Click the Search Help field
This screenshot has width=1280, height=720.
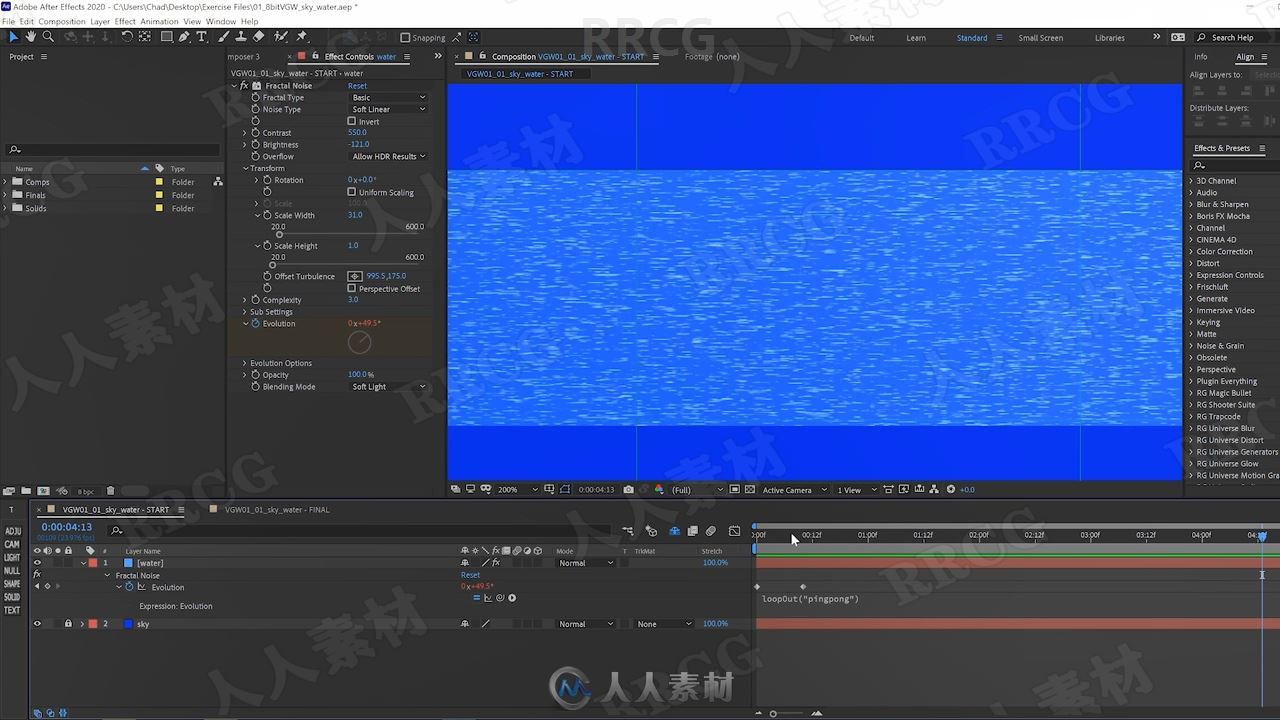1232,38
